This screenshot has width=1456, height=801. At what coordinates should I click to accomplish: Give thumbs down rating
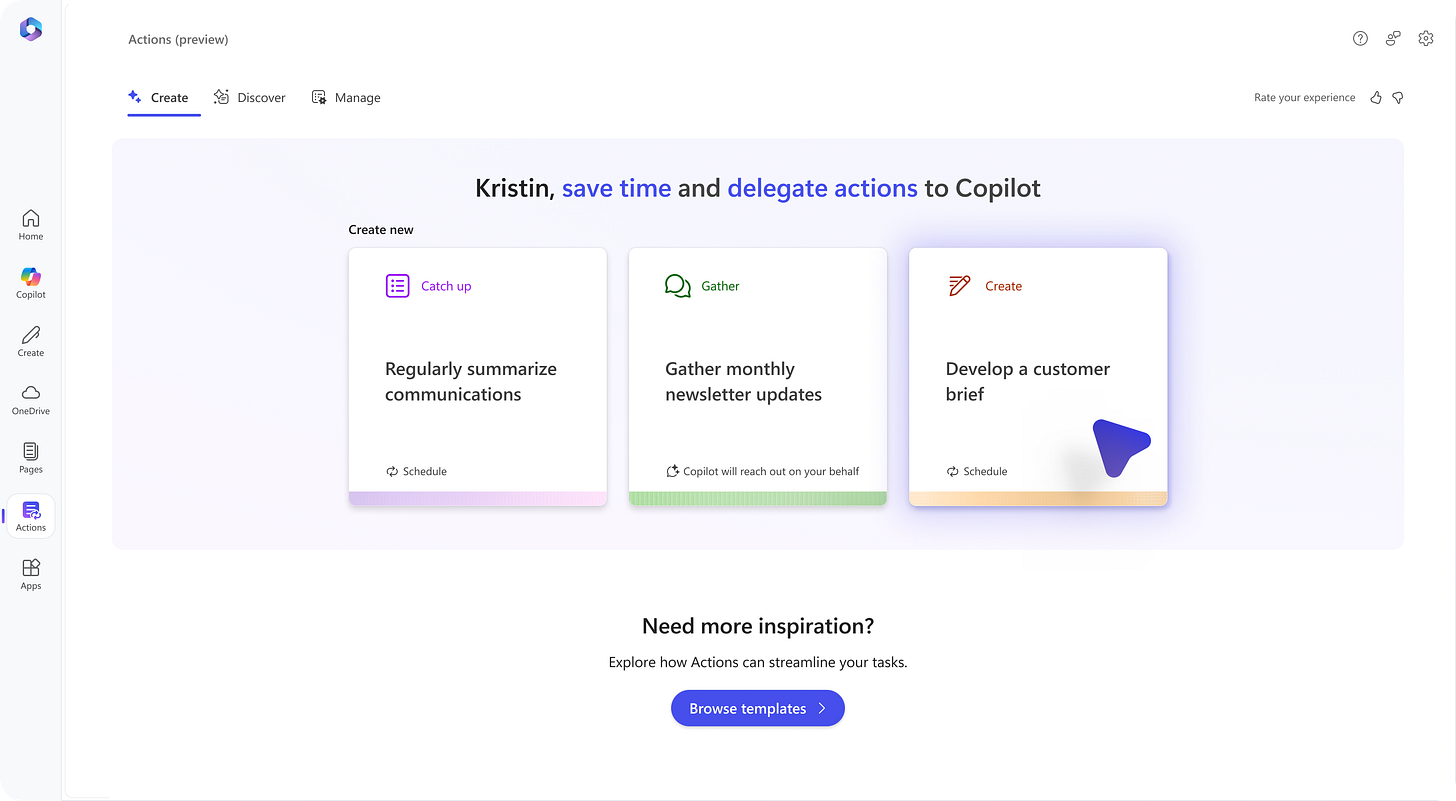click(x=1398, y=97)
